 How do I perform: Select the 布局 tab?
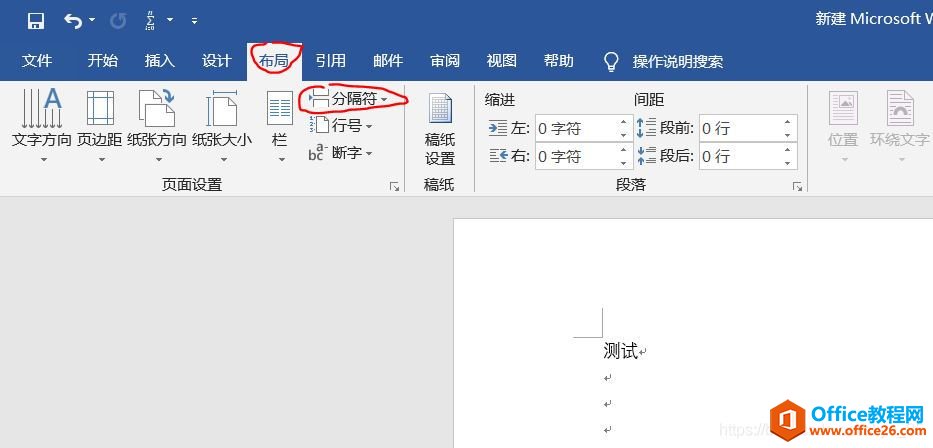point(274,61)
